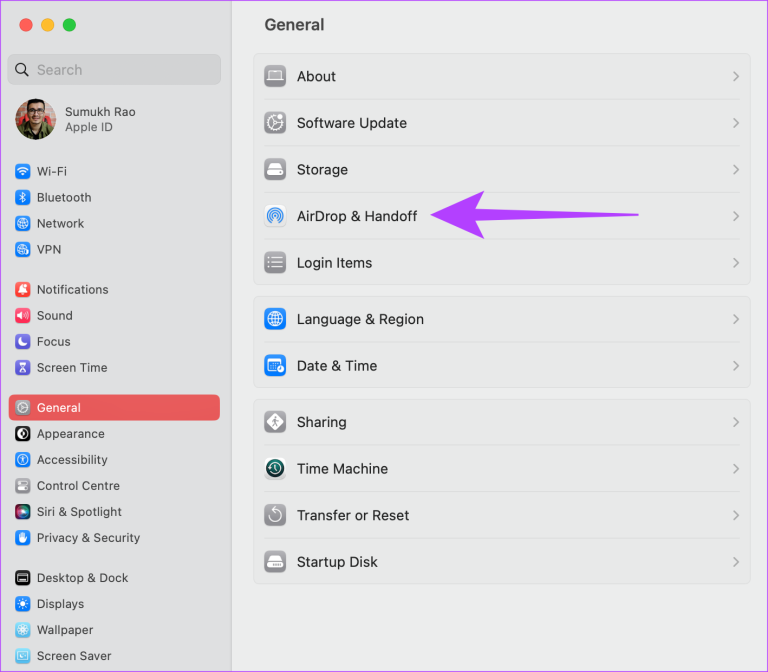This screenshot has height=672, width=768.
Task: Click the Storage drive icon
Action: click(275, 169)
